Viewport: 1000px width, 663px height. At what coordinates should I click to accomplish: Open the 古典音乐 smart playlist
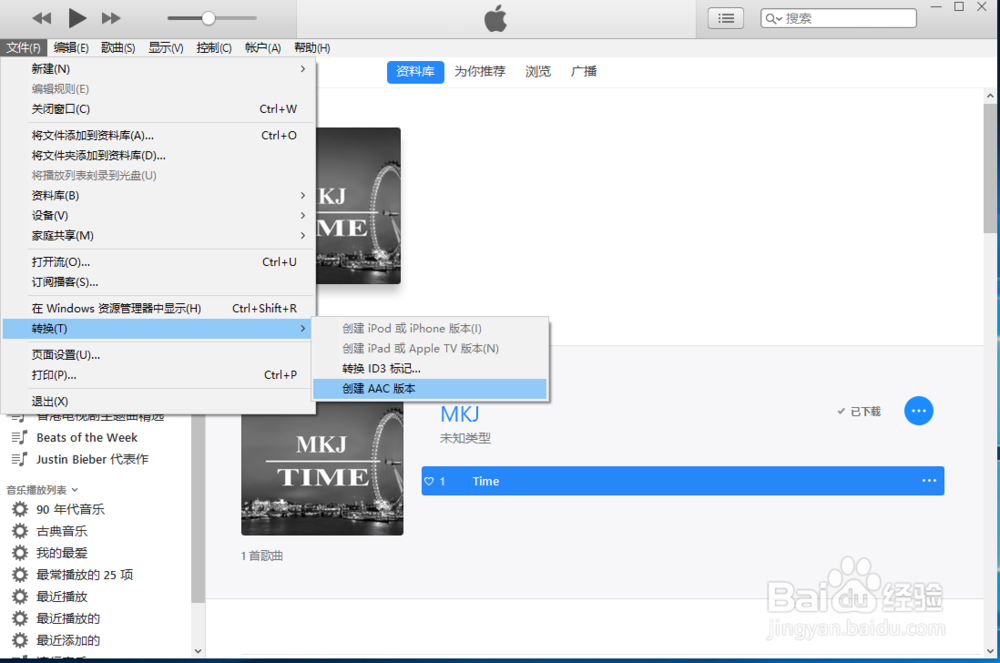click(62, 531)
